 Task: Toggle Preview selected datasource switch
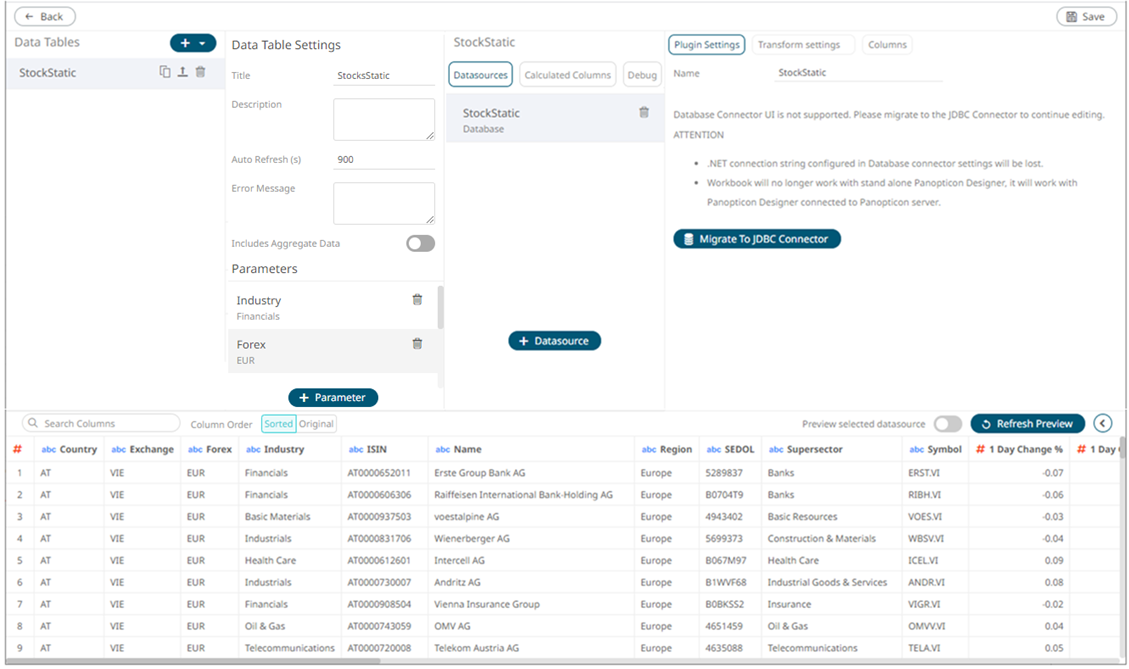point(947,424)
